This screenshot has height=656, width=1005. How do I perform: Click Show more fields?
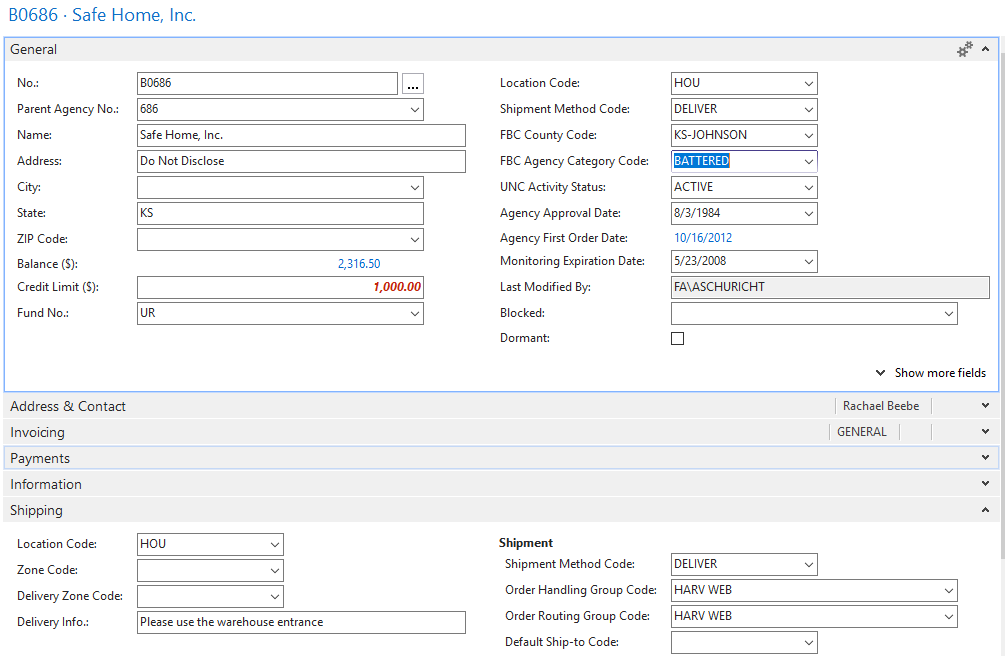click(940, 373)
